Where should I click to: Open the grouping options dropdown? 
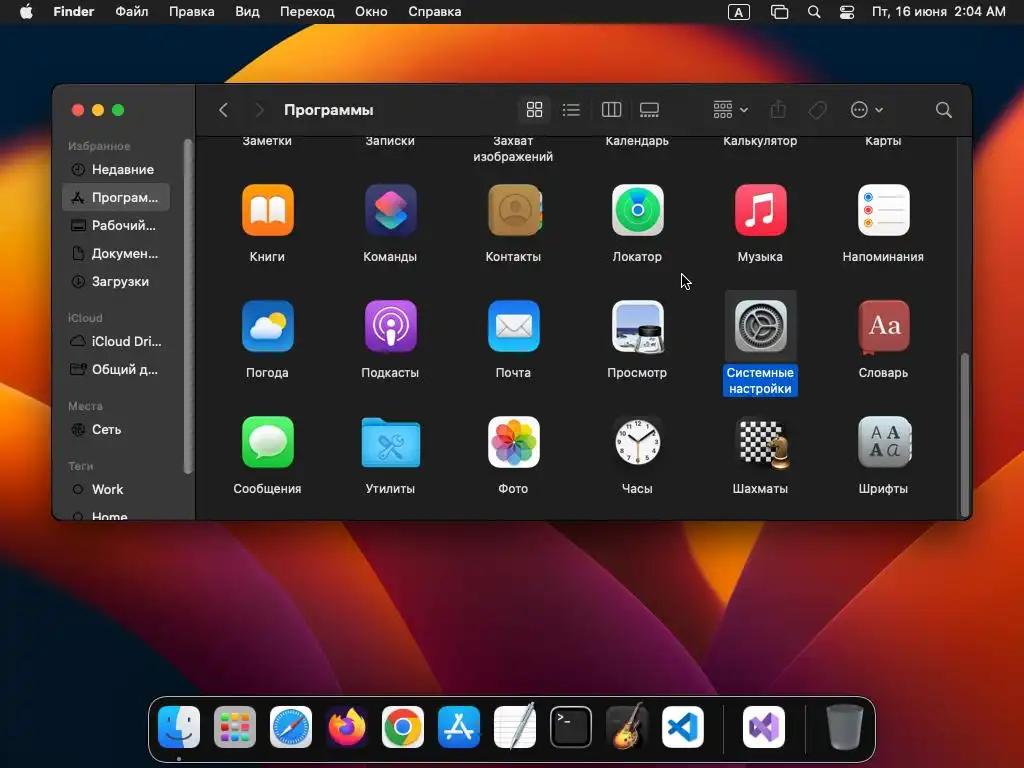click(730, 110)
